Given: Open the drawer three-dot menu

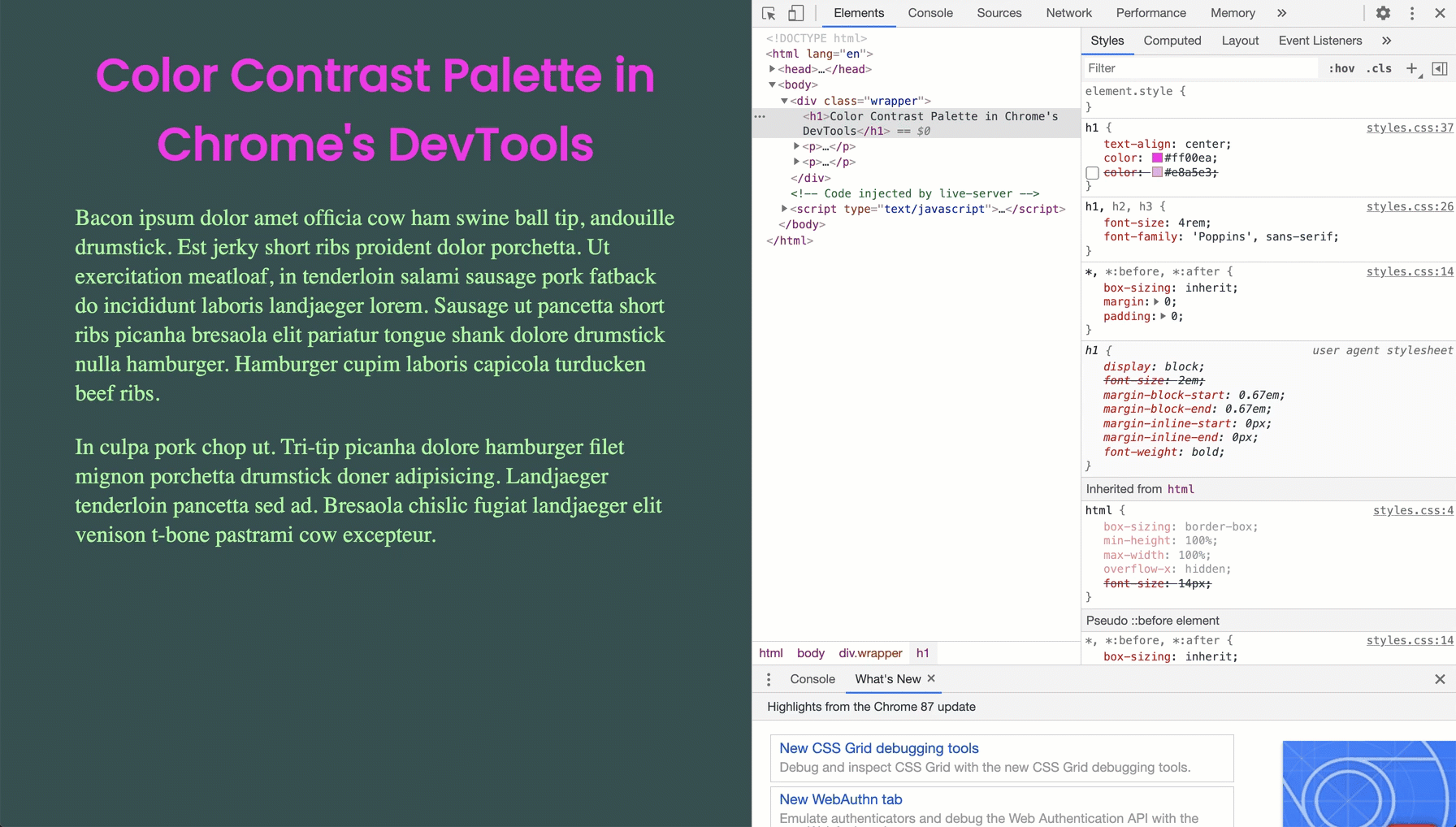Looking at the screenshot, I should [x=769, y=679].
